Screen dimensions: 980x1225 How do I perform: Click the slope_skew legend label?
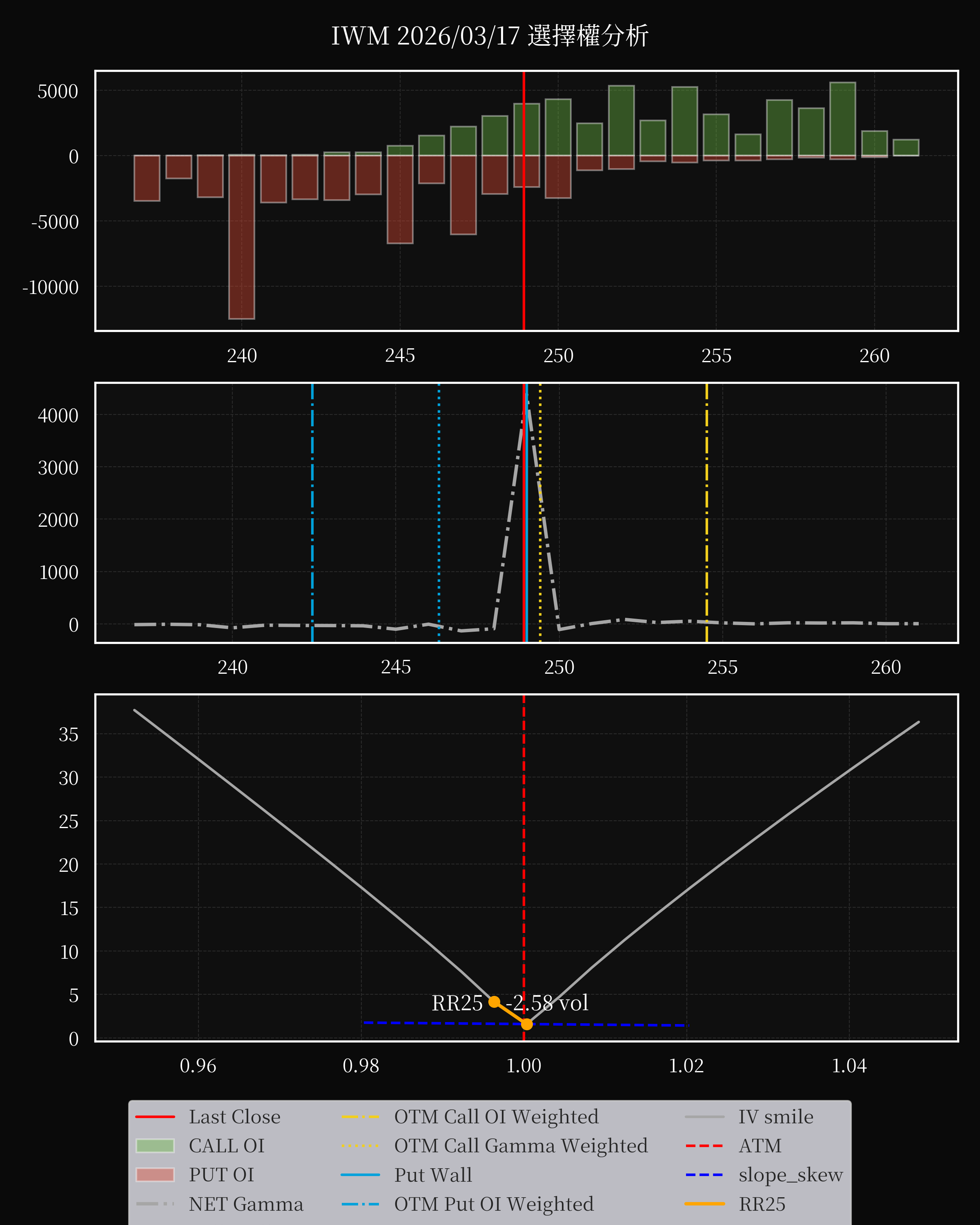[790, 1174]
